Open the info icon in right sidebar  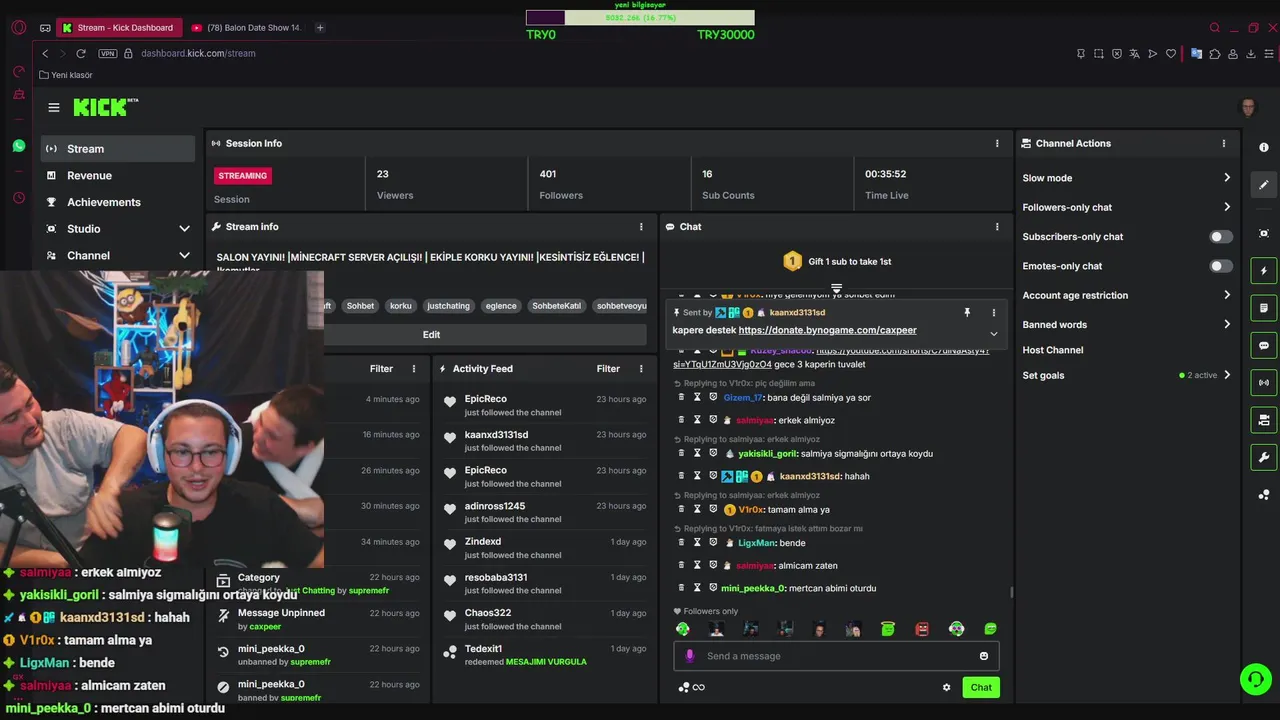click(x=1264, y=147)
